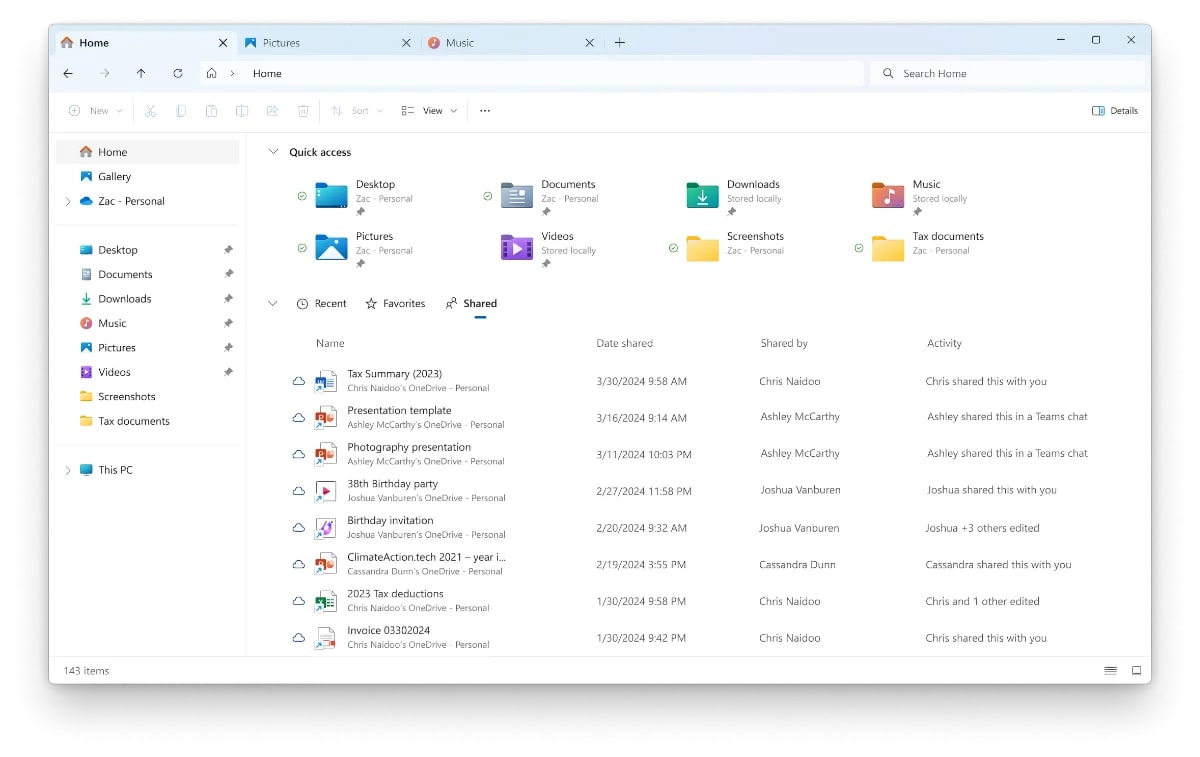The height and width of the screenshot is (757, 1200).
Task: Open Screenshots in the navigation pane
Action: (148, 396)
